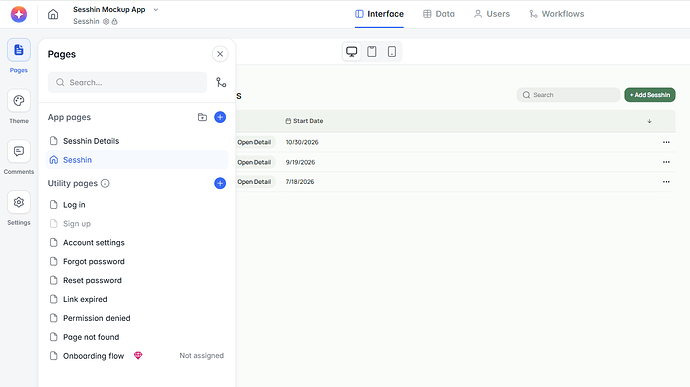Switch to the Data tab
This screenshot has height=387, width=690.
[x=439, y=14]
